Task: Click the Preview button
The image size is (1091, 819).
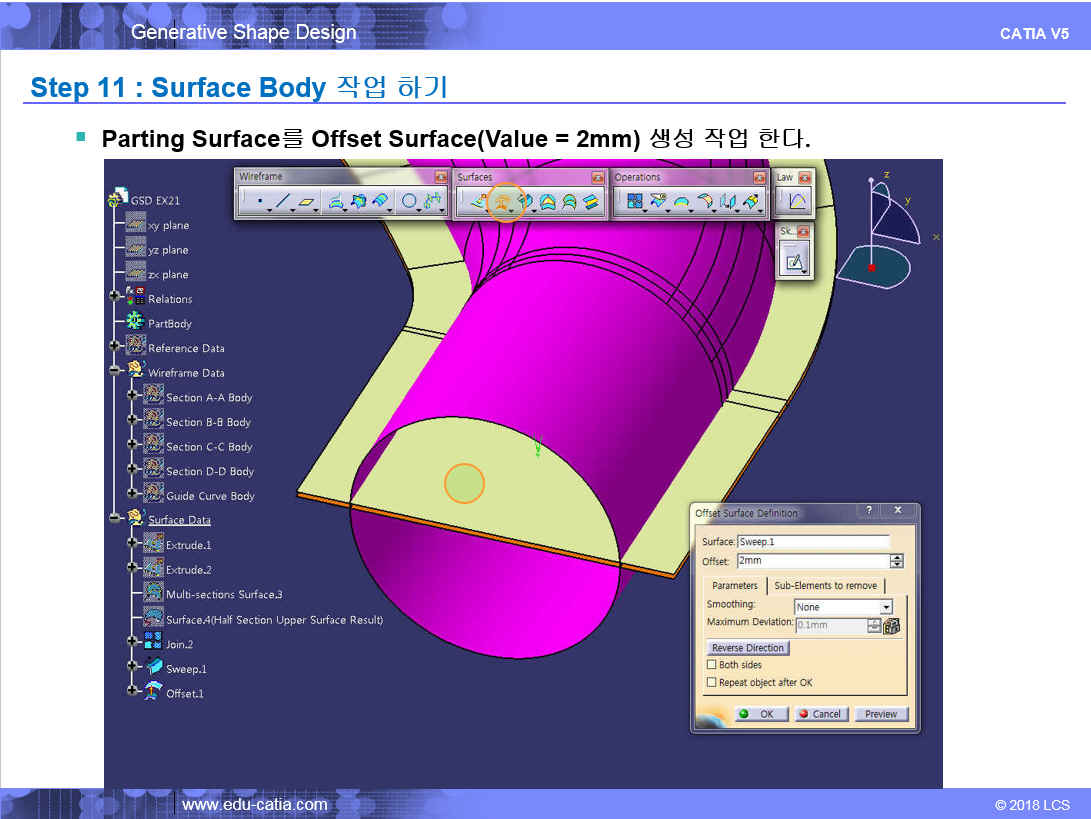Action: [x=881, y=714]
